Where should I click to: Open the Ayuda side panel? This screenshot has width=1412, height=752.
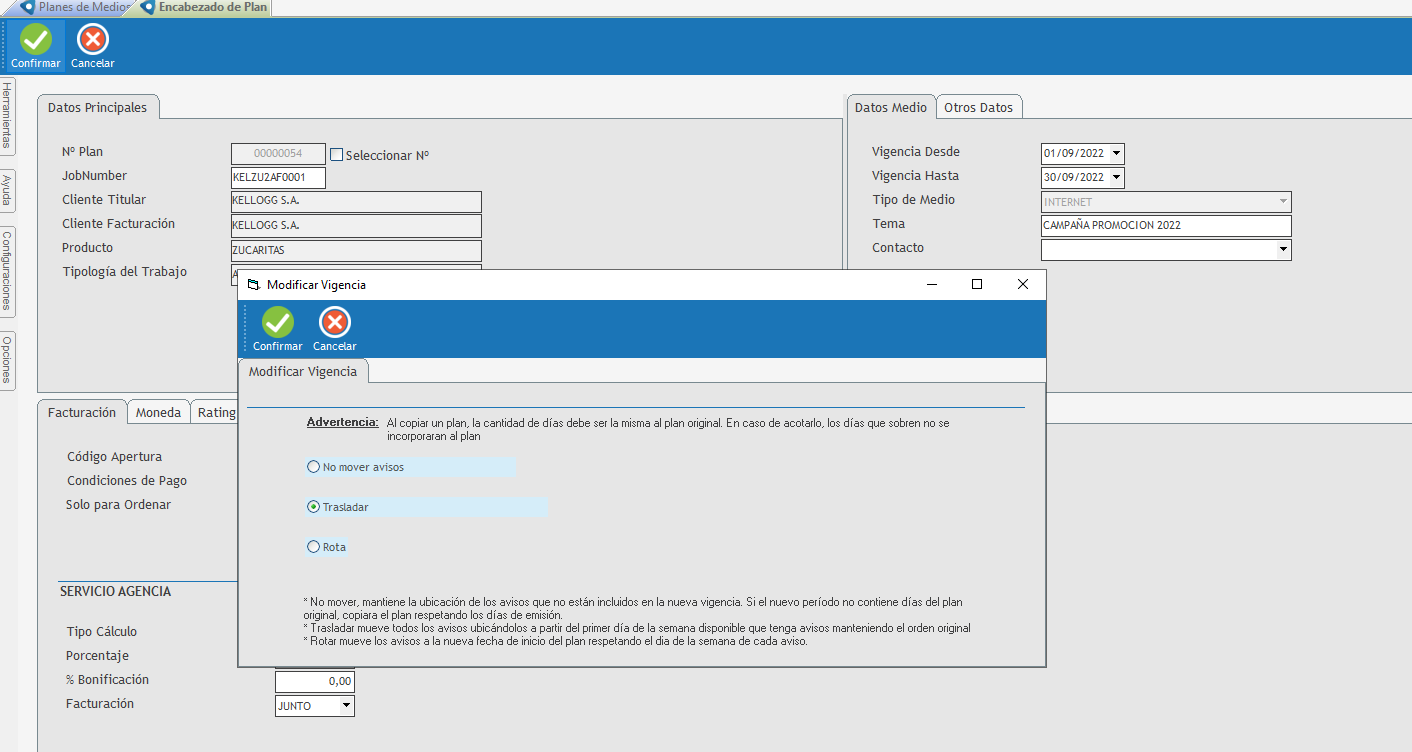point(7,190)
